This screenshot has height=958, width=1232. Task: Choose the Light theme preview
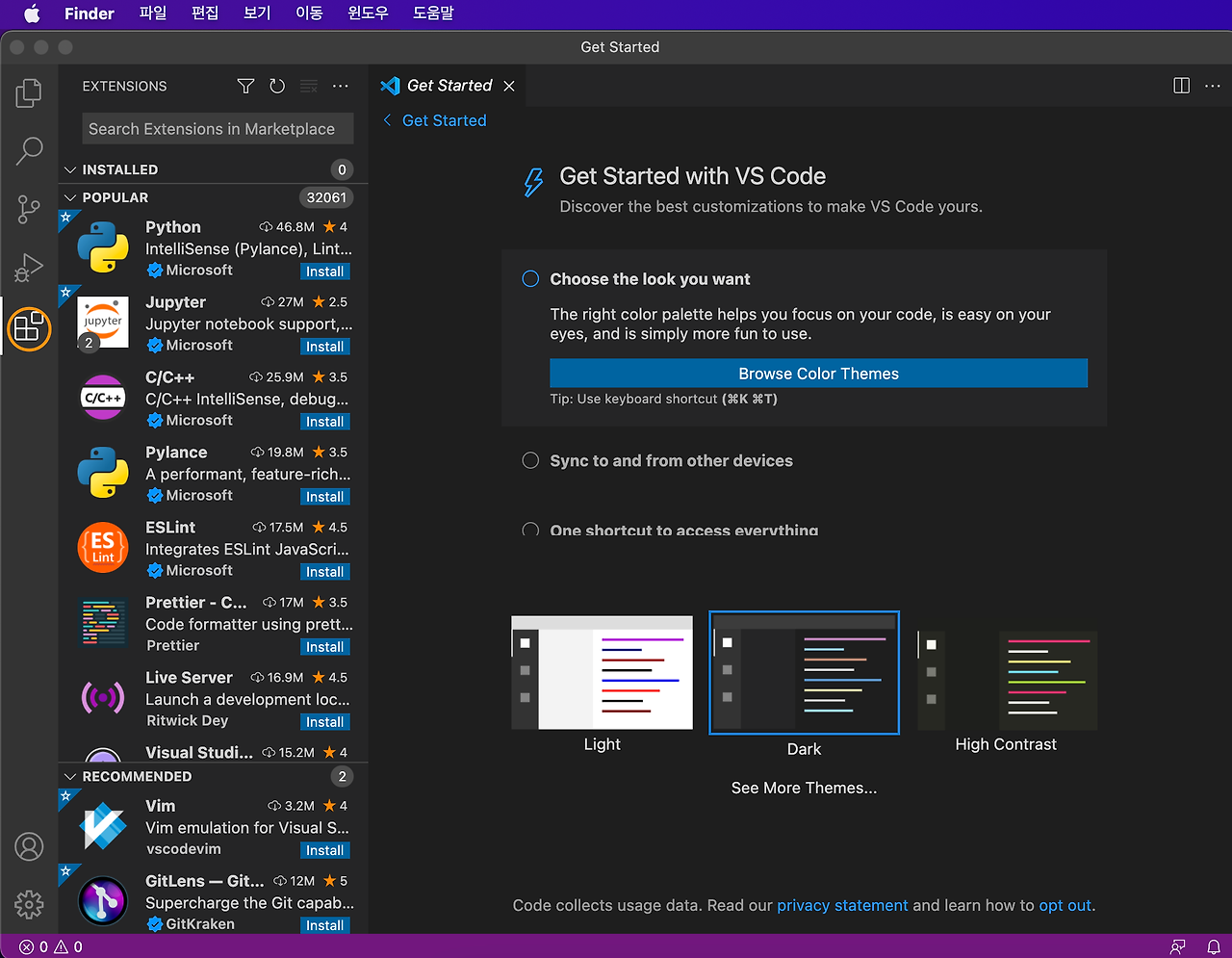click(x=602, y=672)
